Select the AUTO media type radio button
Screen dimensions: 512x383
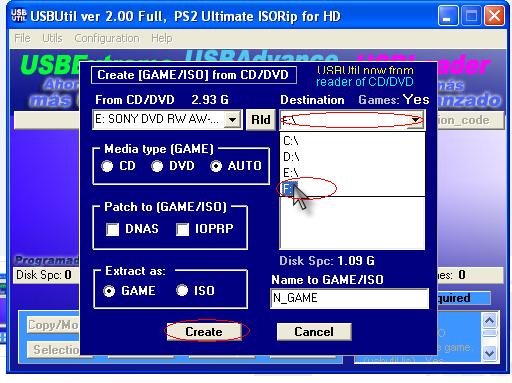pyautogui.click(x=216, y=166)
